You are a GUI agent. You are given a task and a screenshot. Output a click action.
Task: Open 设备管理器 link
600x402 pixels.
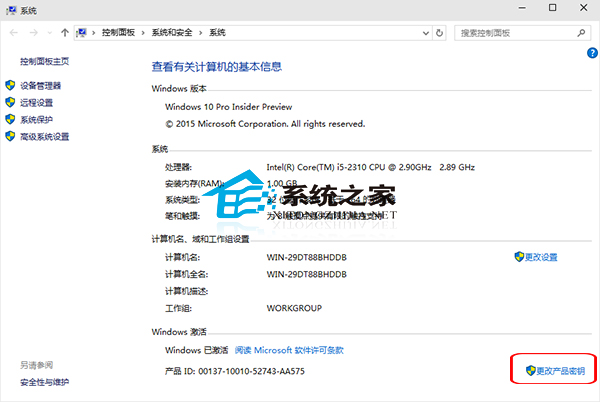40,86
